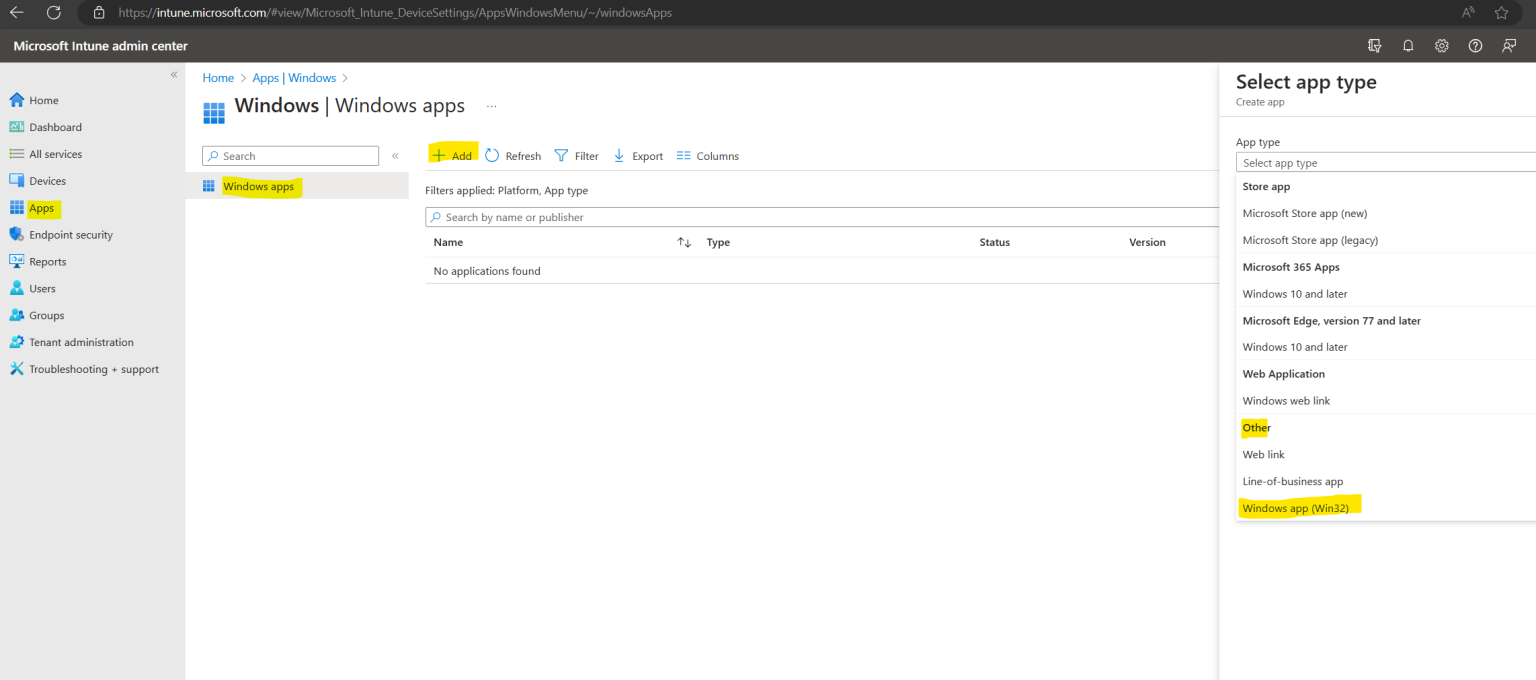Screen dimensions: 1536x680
Task: Open the Devices section in sidebar
Action: pyautogui.click(x=47, y=180)
